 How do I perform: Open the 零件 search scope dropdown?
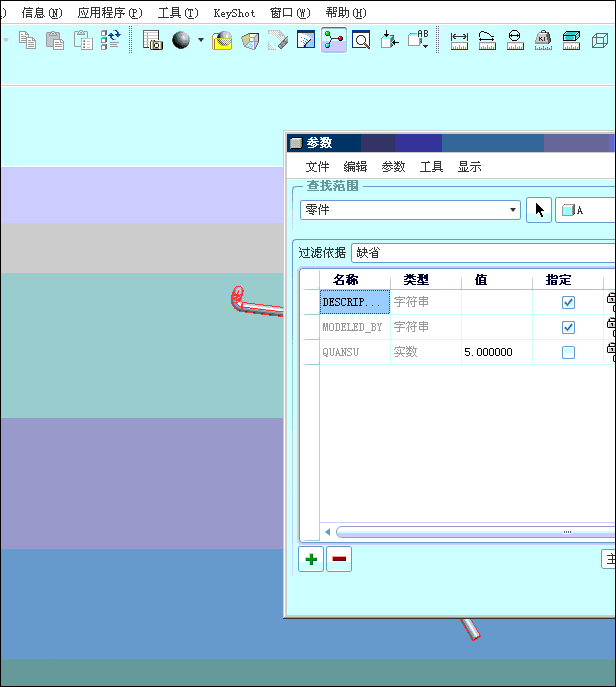click(410, 210)
